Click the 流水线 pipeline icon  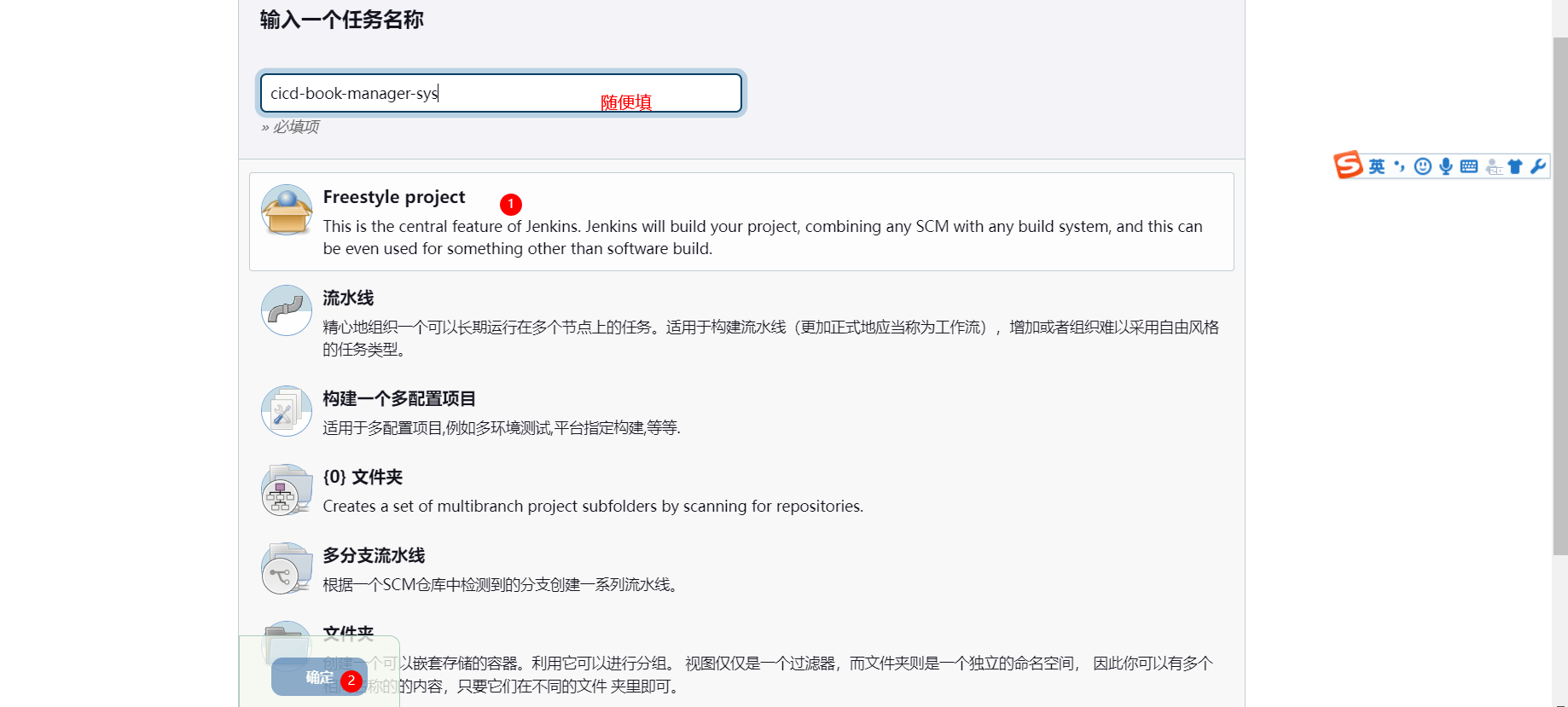(x=287, y=310)
